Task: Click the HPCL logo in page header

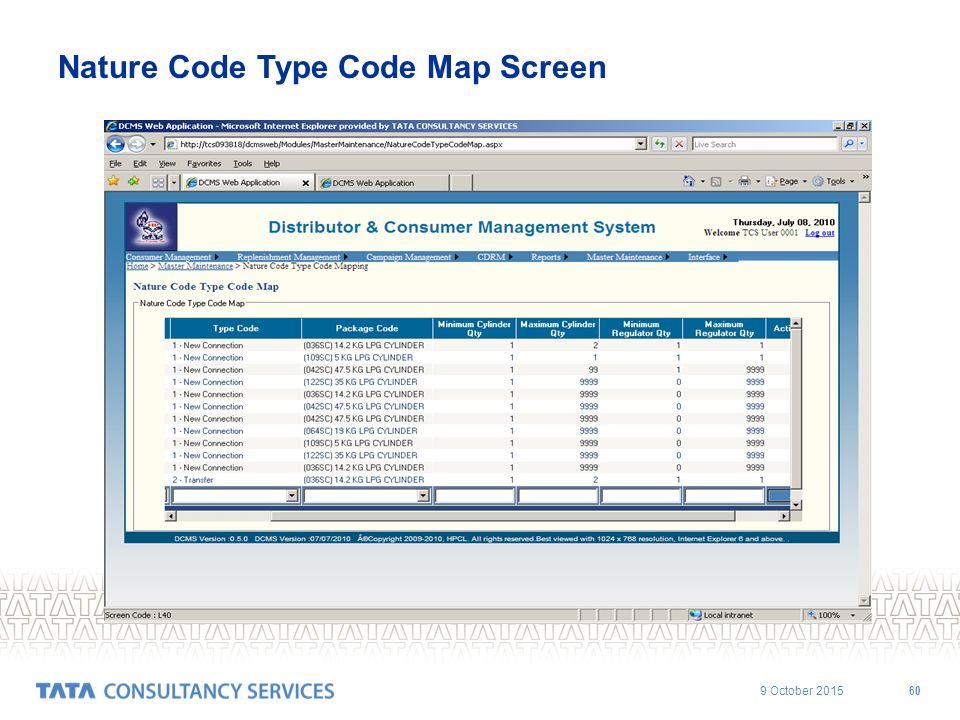Action: (151, 227)
